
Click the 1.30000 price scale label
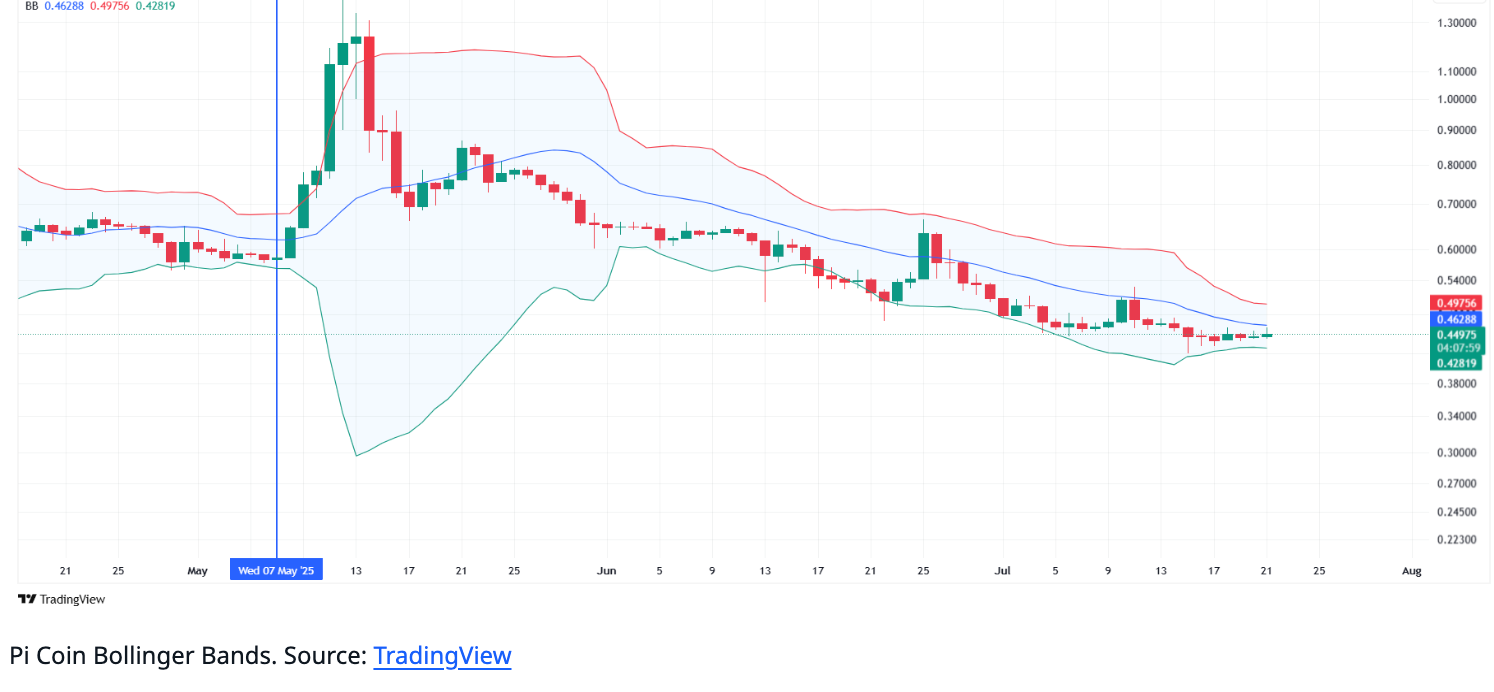click(x=1456, y=23)
